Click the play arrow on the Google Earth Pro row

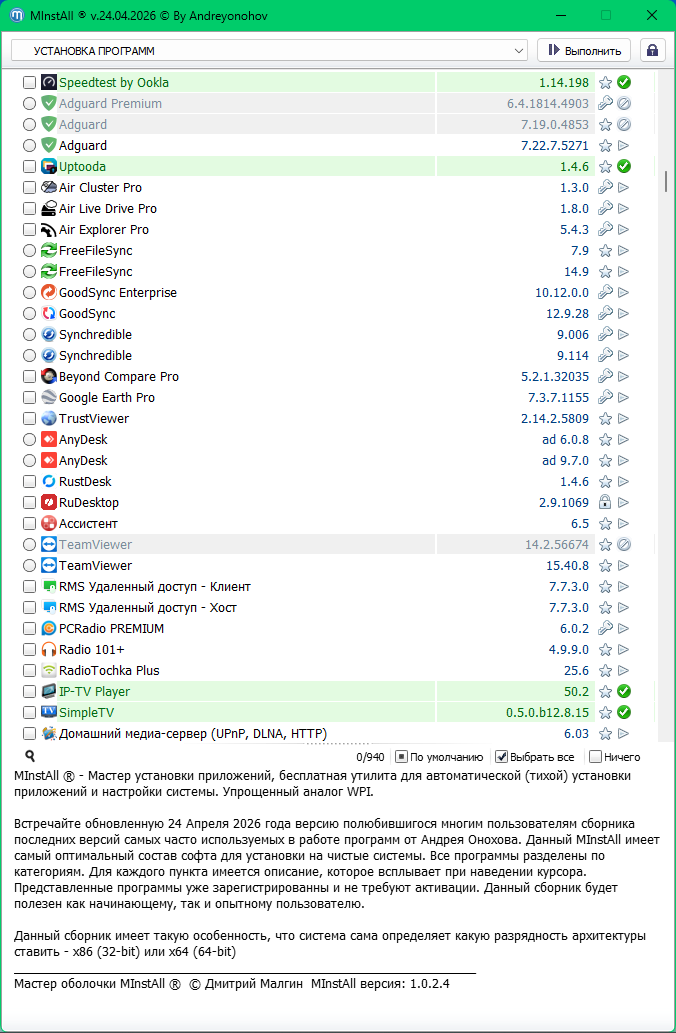(624, 398)
